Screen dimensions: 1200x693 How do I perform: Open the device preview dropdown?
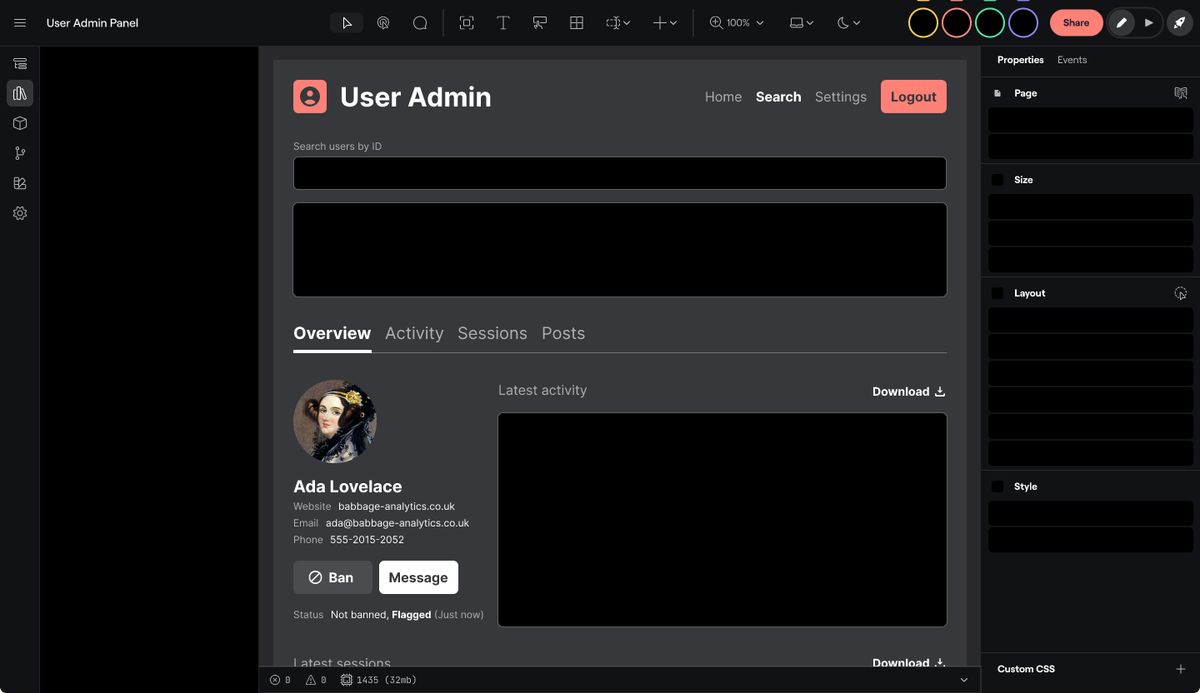click(x=800, y=22)
